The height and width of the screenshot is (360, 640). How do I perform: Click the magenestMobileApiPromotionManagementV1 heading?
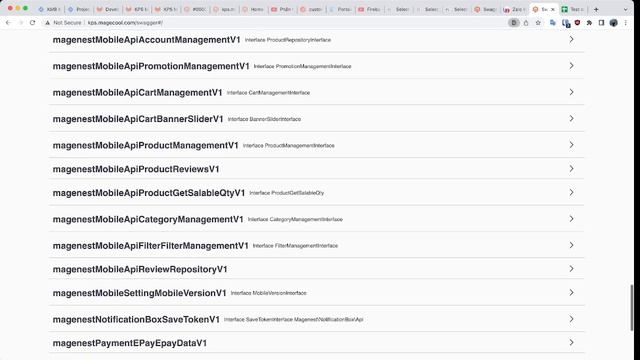151,66
